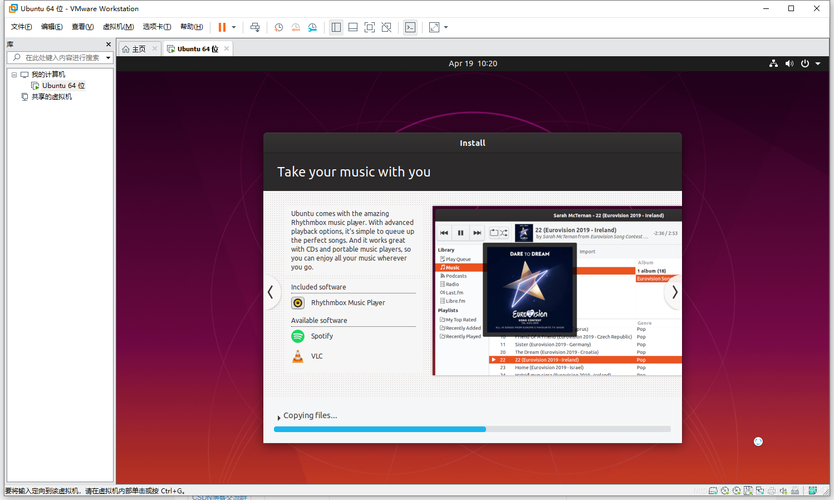Open the snapshot manager

[312, 27]
